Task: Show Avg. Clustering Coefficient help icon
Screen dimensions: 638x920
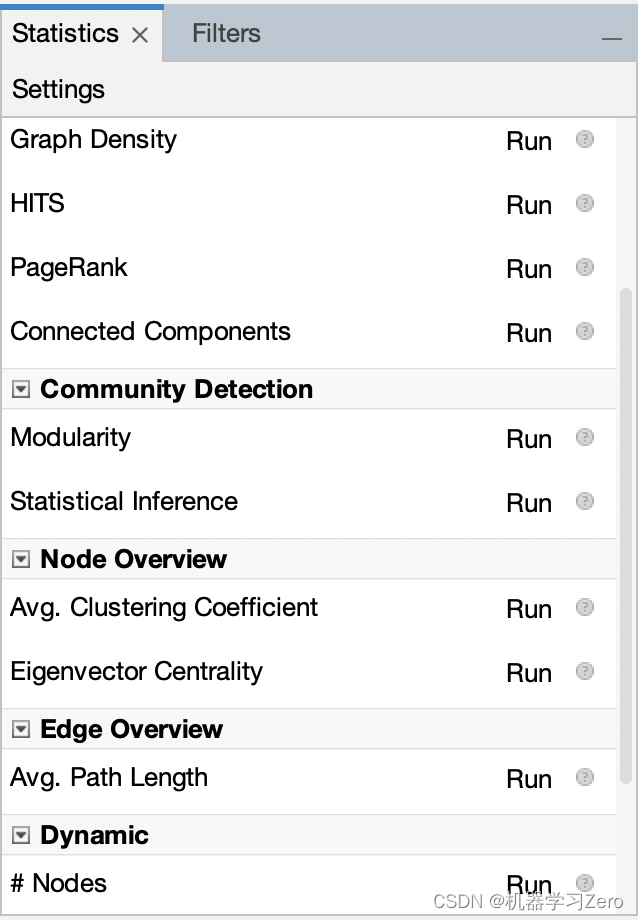Action: pyautogui.click(x=585, y=607)
